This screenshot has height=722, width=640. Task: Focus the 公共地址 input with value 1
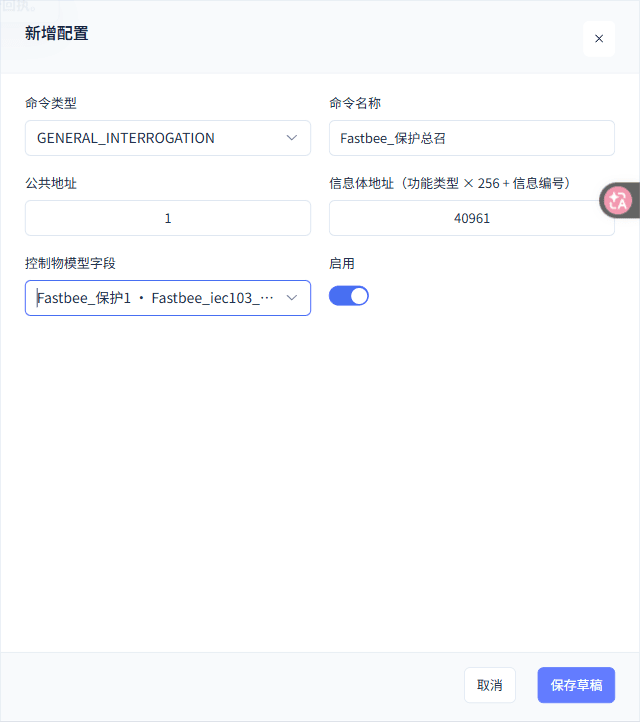(x=168, y=218)
